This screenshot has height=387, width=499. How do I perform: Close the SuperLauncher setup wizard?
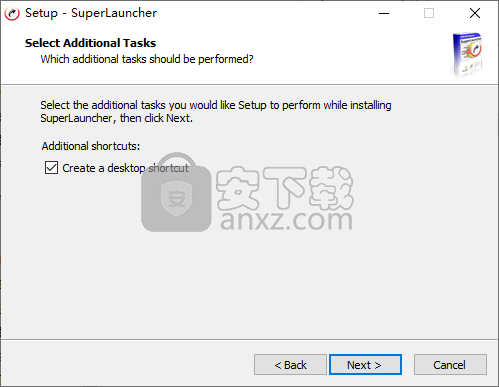[475, 13]
